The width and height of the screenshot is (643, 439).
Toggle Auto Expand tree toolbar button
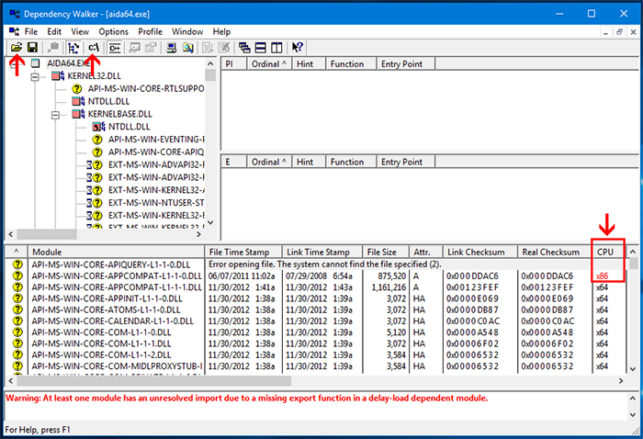pyautogui.click(x=74, y=48)
